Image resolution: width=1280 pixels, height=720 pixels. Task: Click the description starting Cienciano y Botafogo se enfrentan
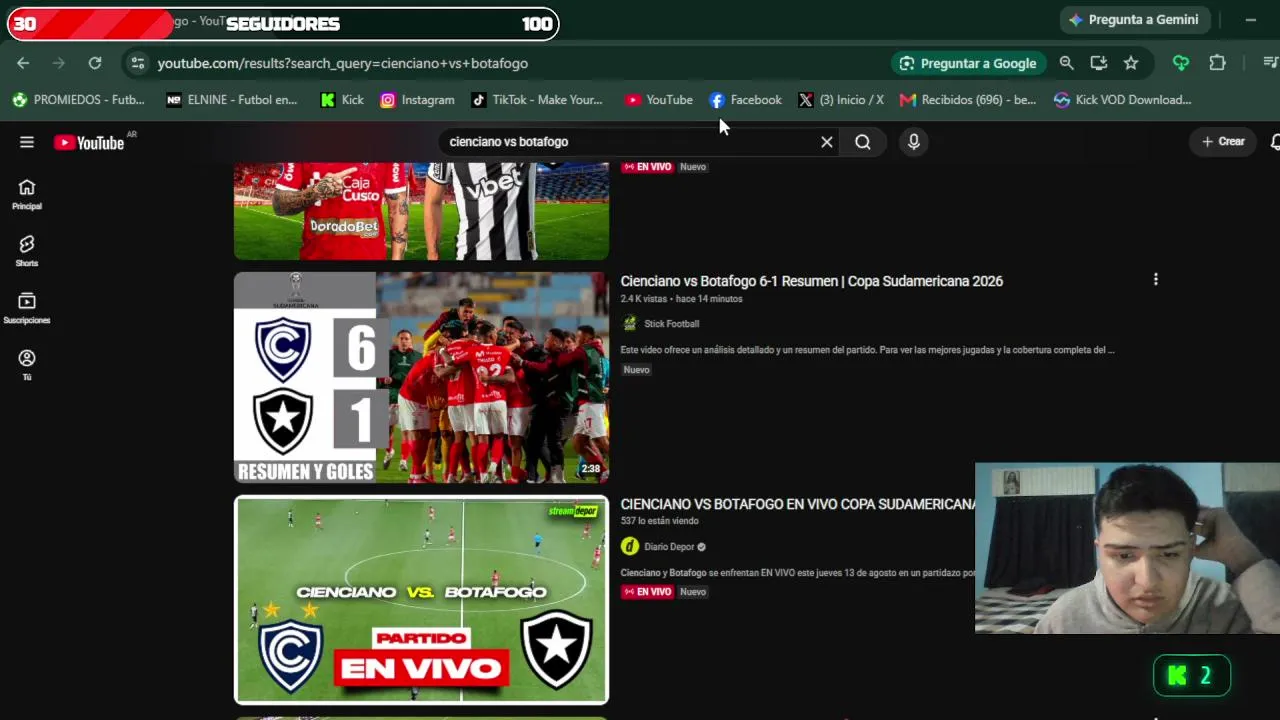[798, 573]
